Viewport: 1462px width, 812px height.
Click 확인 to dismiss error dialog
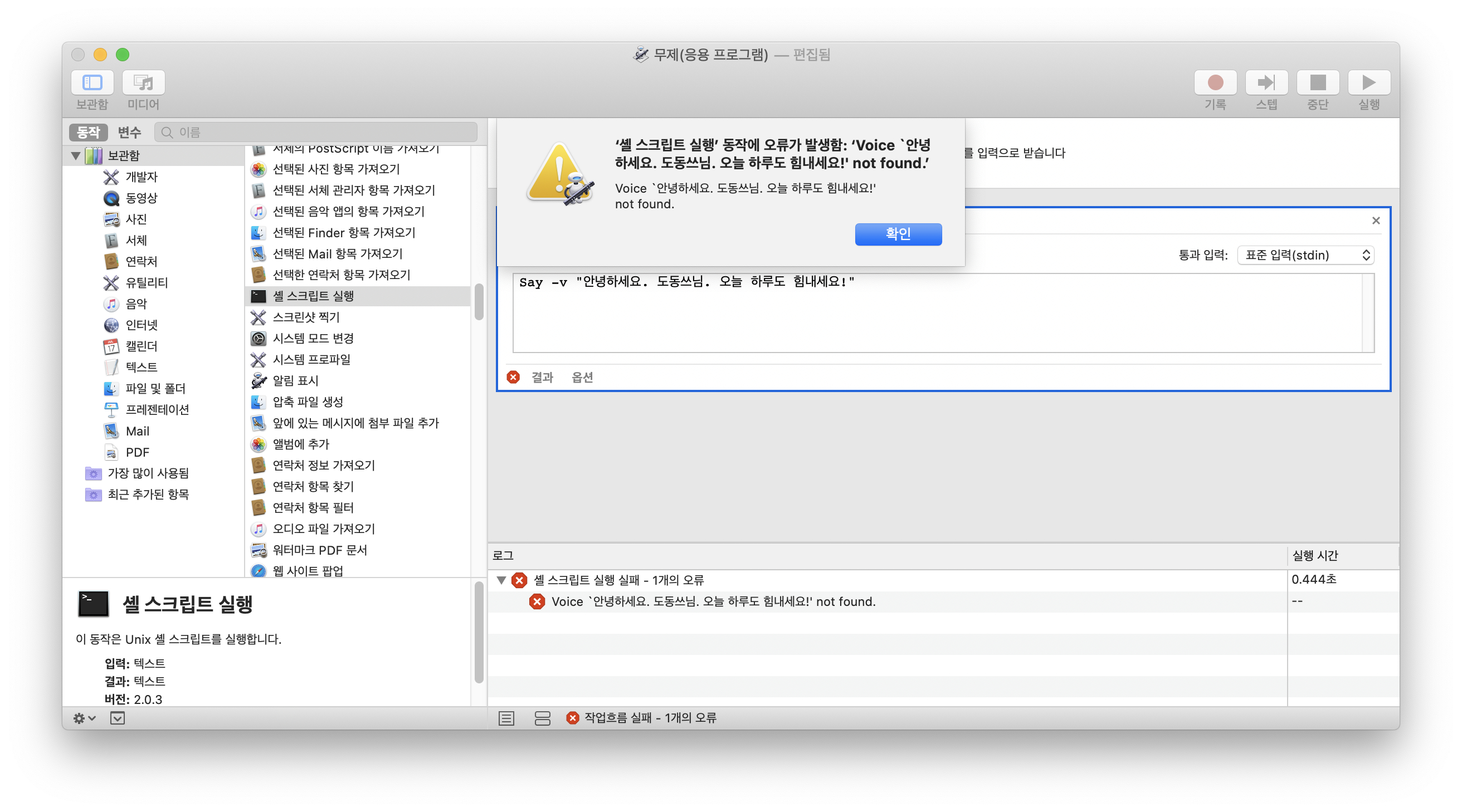click(898, 234)
